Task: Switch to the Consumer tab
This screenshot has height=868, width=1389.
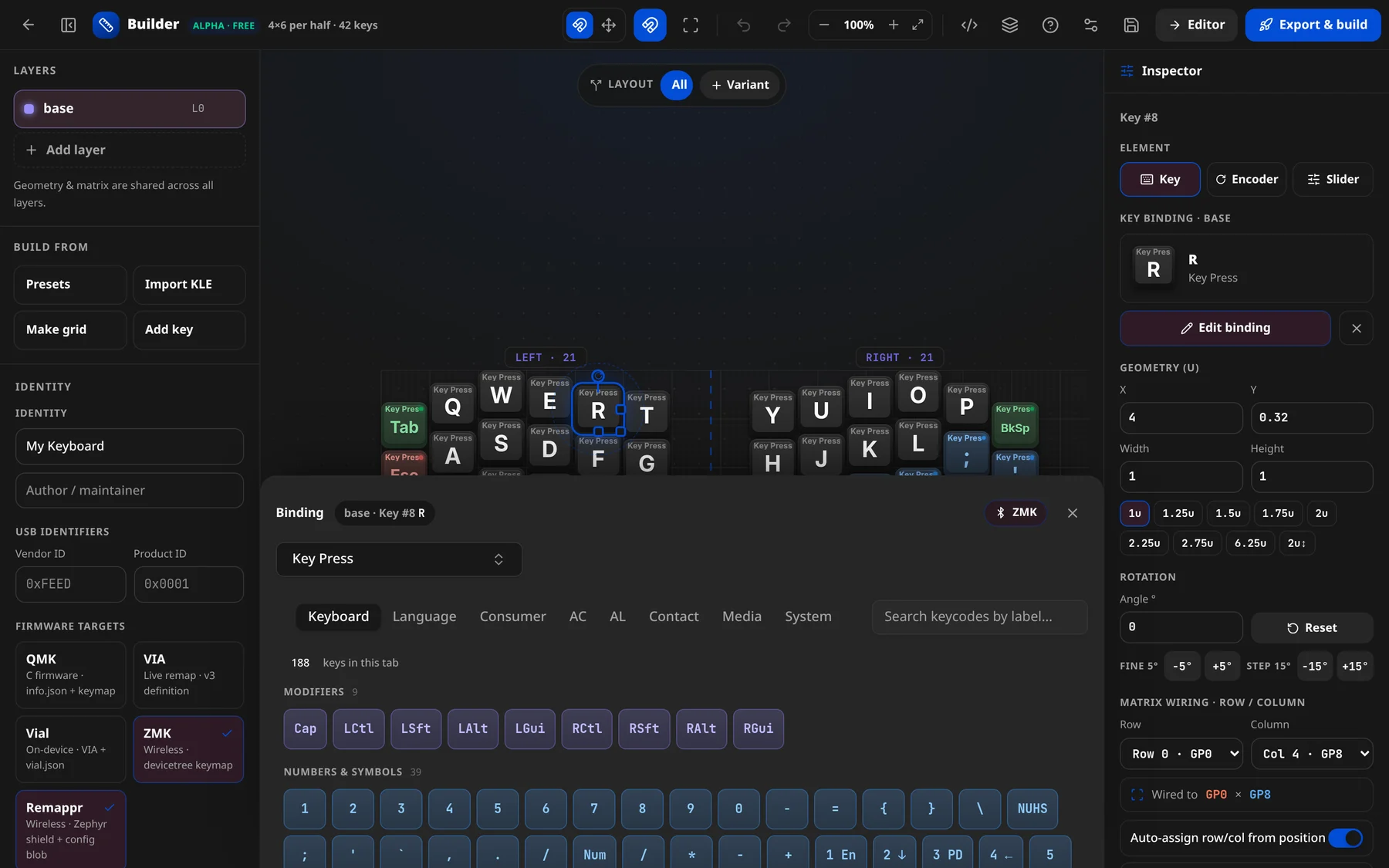Action: pos(512,616)
